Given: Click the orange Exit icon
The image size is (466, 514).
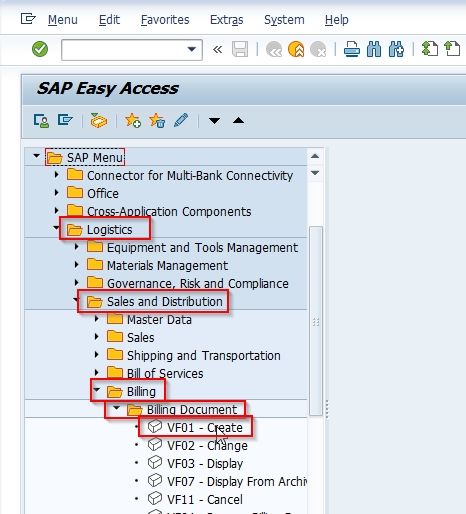Looking at the screenshot, I should 296,49.
